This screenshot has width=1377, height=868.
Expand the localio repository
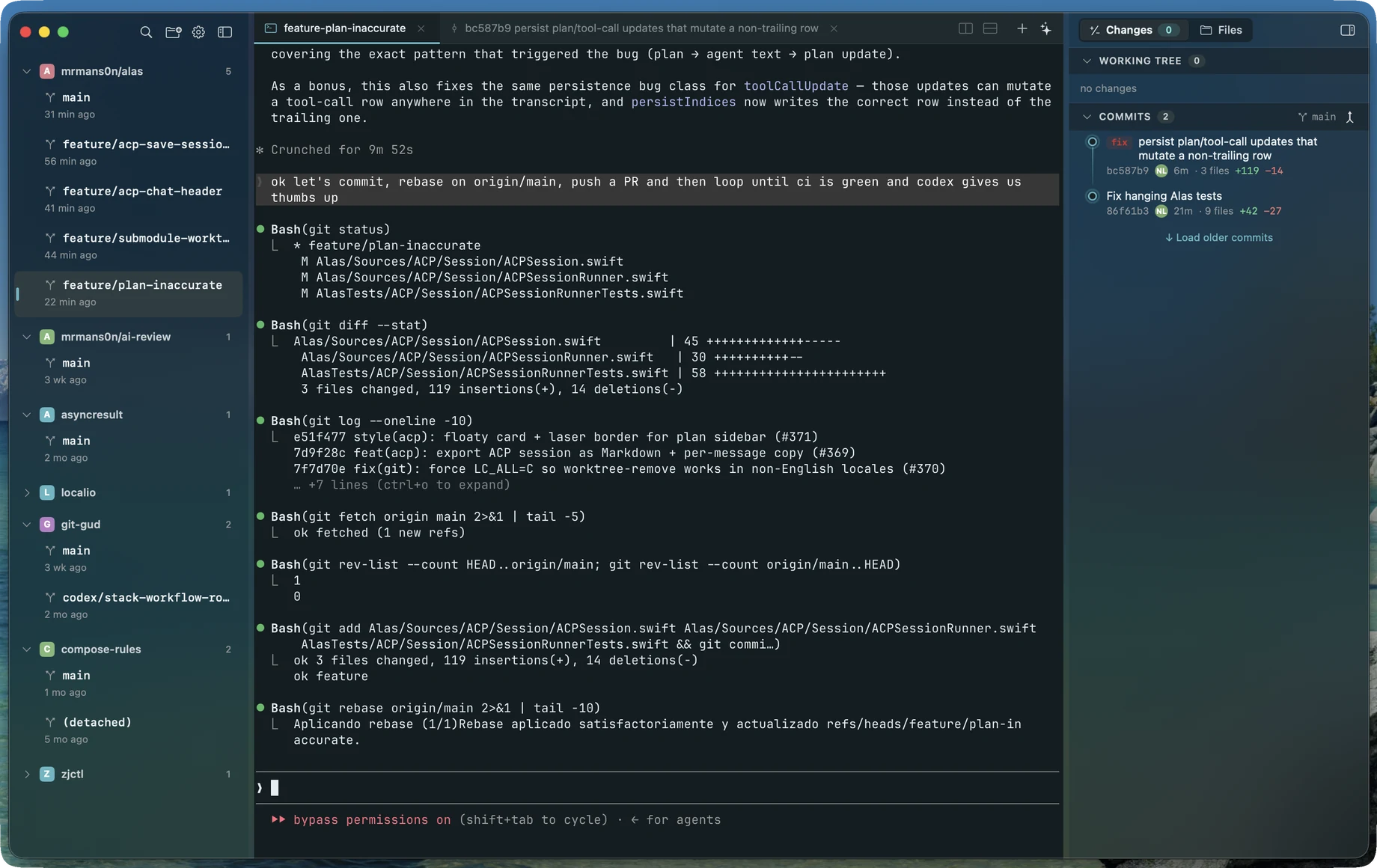click(x=27, y=492)
